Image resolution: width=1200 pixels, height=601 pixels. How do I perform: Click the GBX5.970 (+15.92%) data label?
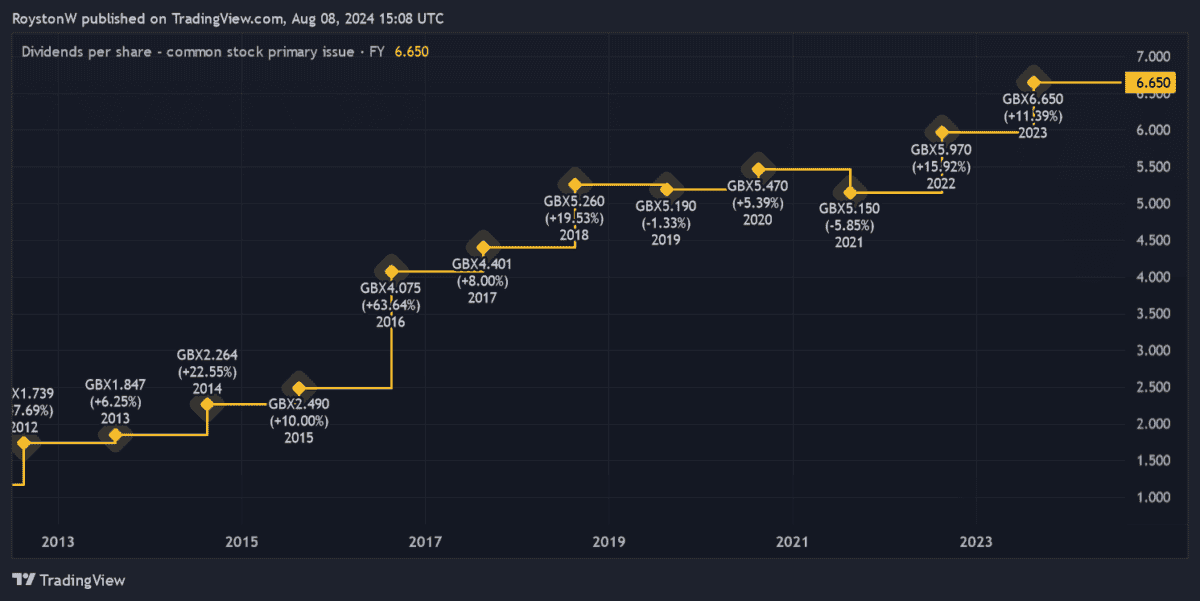[x=941, y=155]
